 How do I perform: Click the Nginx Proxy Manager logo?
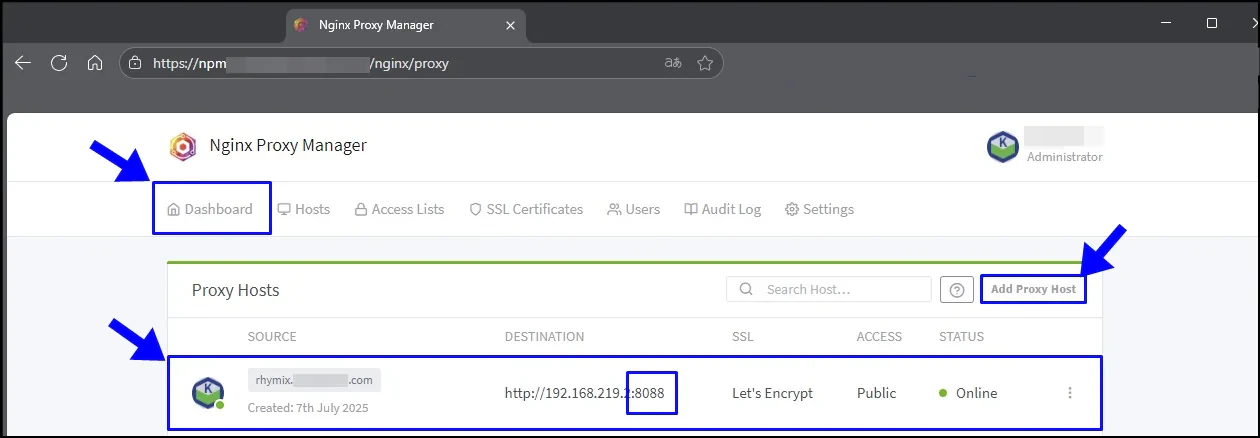pyautogui.click(x=183, y=146)
